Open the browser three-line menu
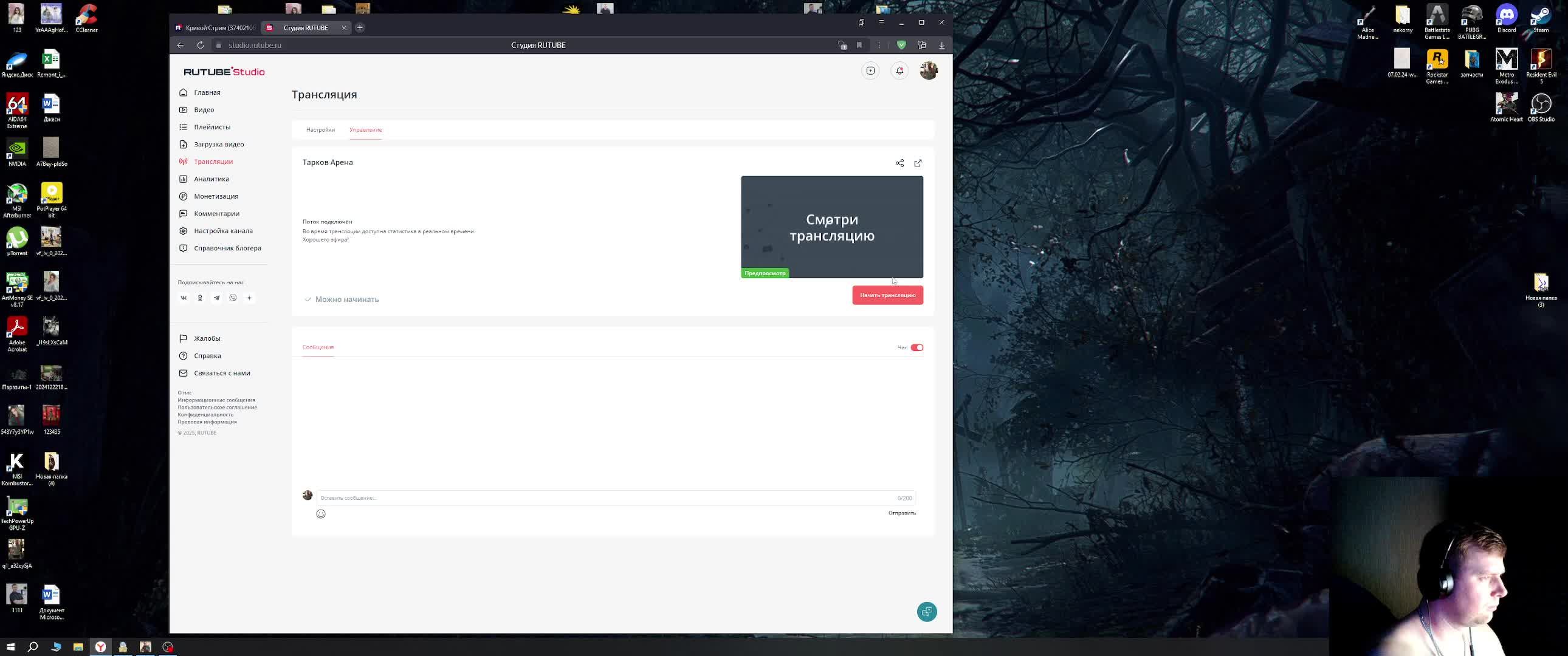 click(x=881, y=22)
